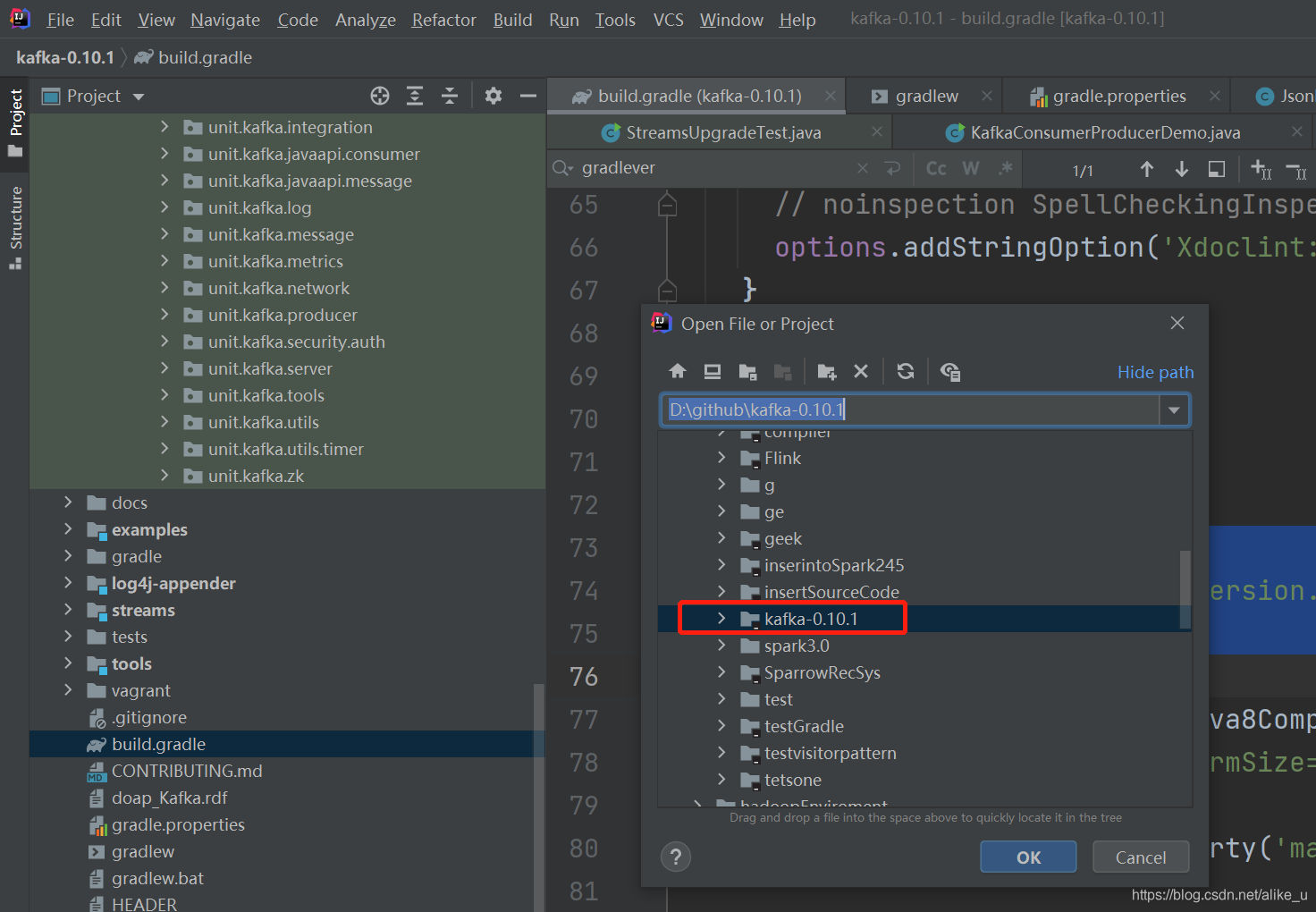This screenshot has height=912, width=1316.
Task: Open Project panel settings gear
Action: (493, 96)
